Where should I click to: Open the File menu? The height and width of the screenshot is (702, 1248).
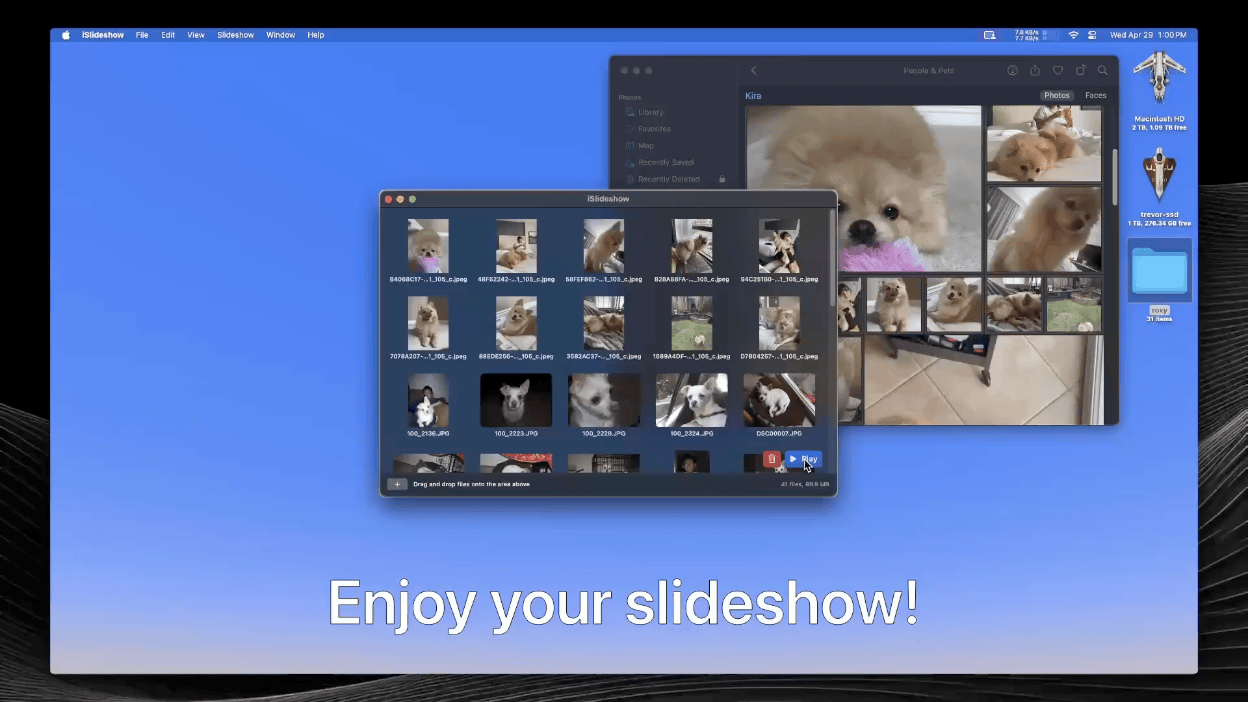142,35
